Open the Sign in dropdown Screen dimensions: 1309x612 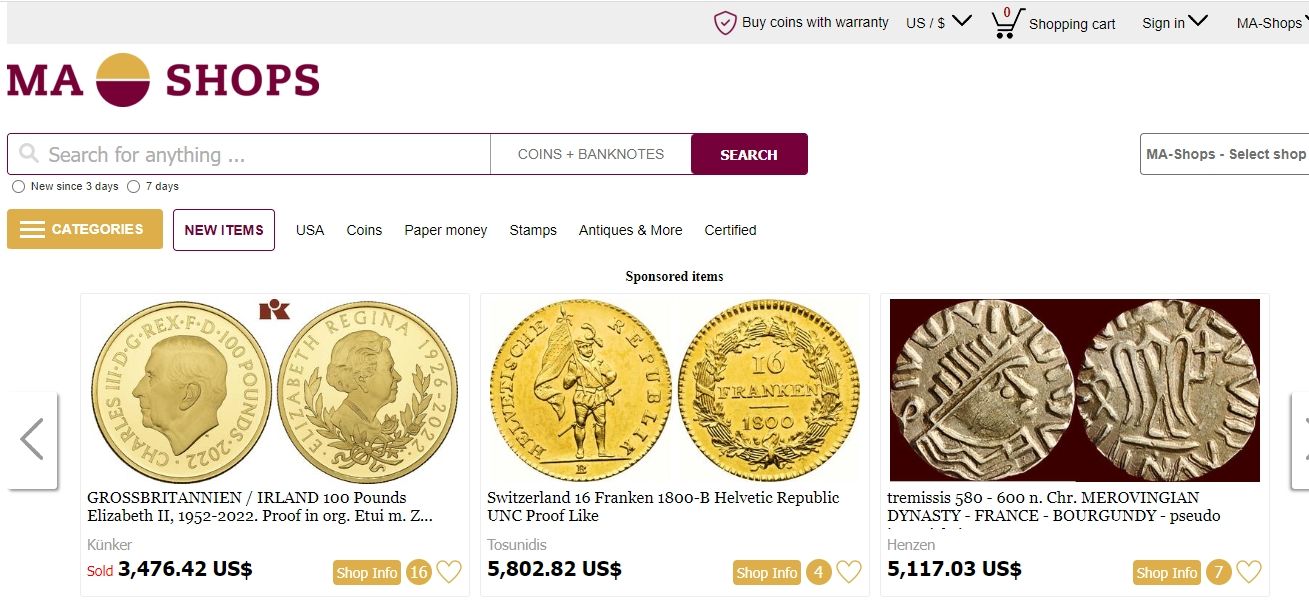click(x=1174, y=22)
